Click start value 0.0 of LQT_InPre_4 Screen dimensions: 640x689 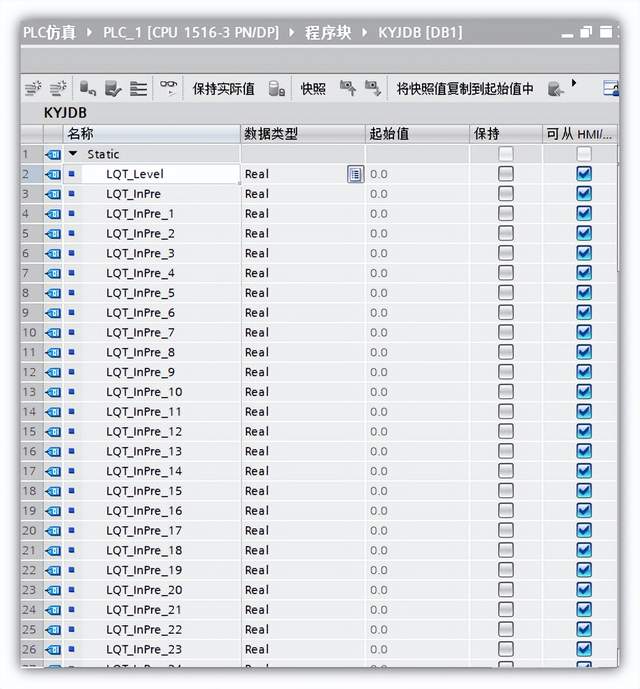tap(417, 273)
